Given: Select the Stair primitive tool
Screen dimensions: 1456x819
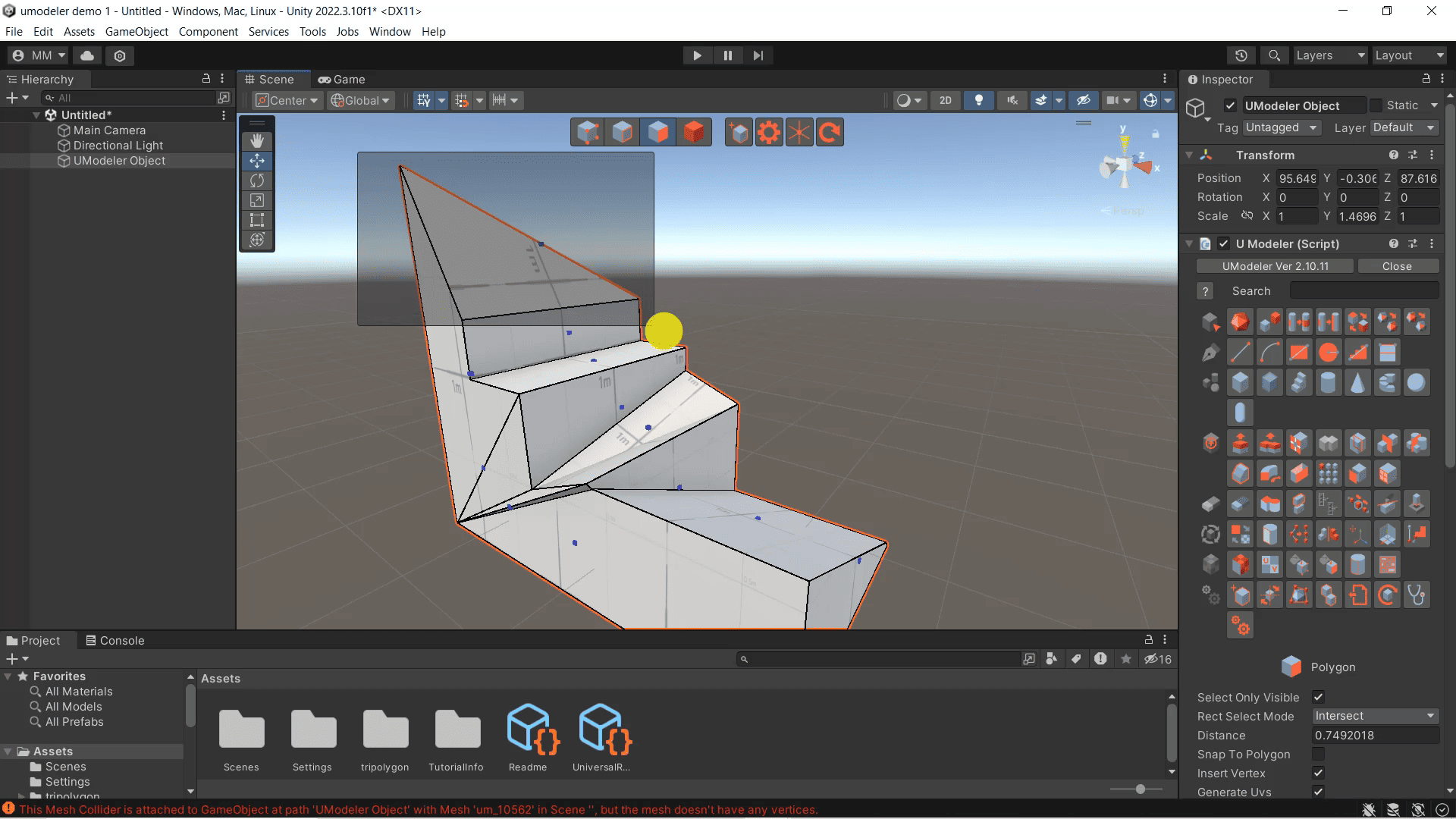Looking at the screenshot, I should [x=1299, y=382].
